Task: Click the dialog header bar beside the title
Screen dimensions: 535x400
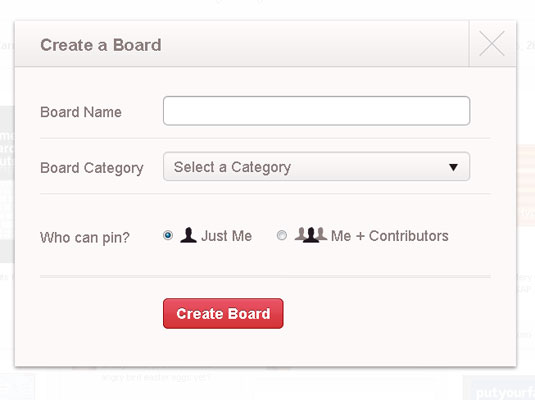Action: point(314,44)
